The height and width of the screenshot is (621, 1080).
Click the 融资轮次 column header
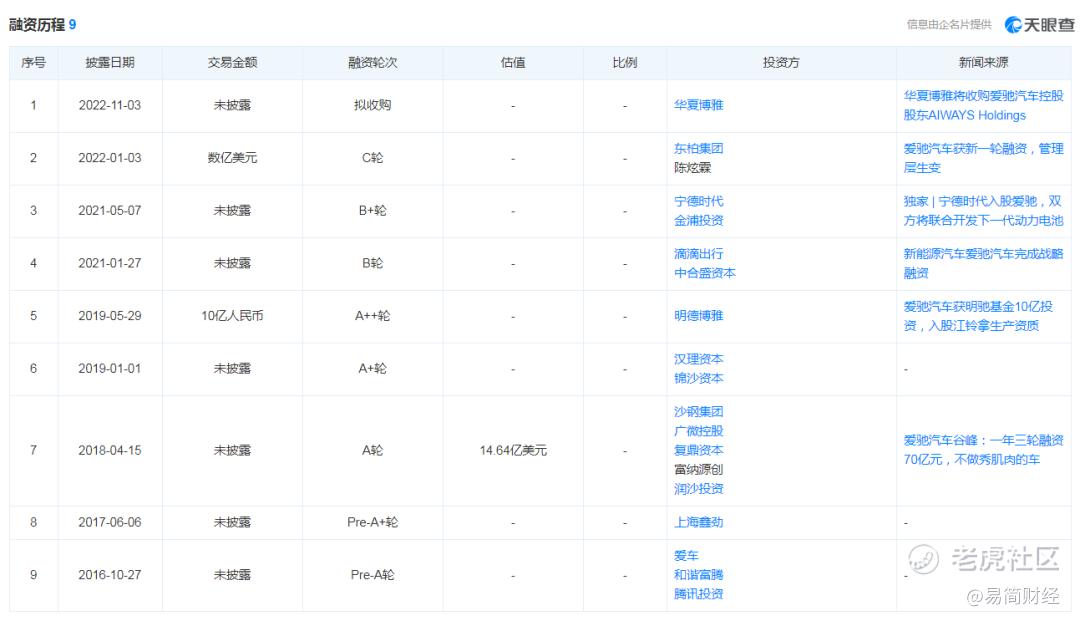pyautogui.click(x=373, y=63)
